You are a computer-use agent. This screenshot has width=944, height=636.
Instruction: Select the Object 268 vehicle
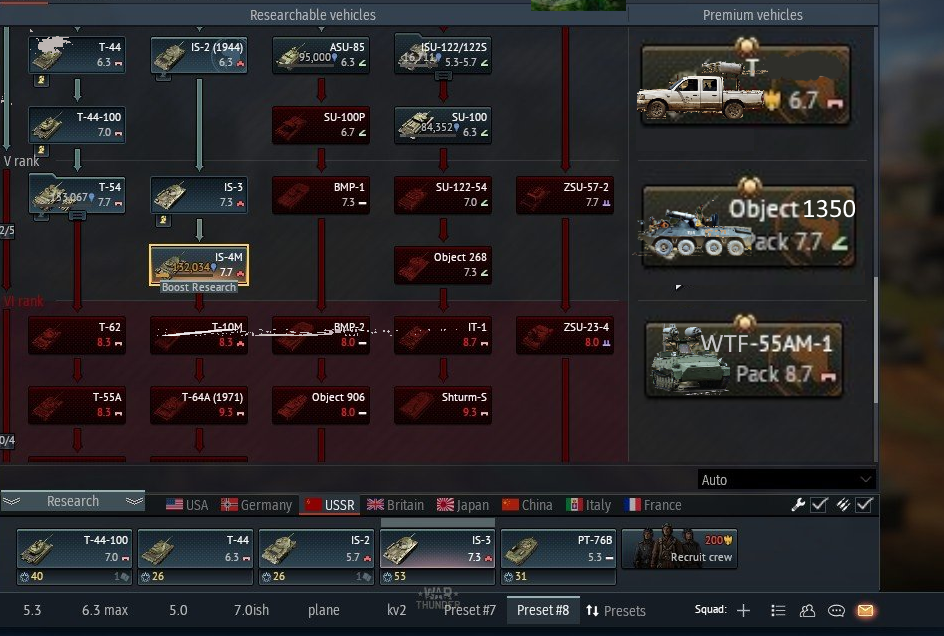tap(443, 265)
